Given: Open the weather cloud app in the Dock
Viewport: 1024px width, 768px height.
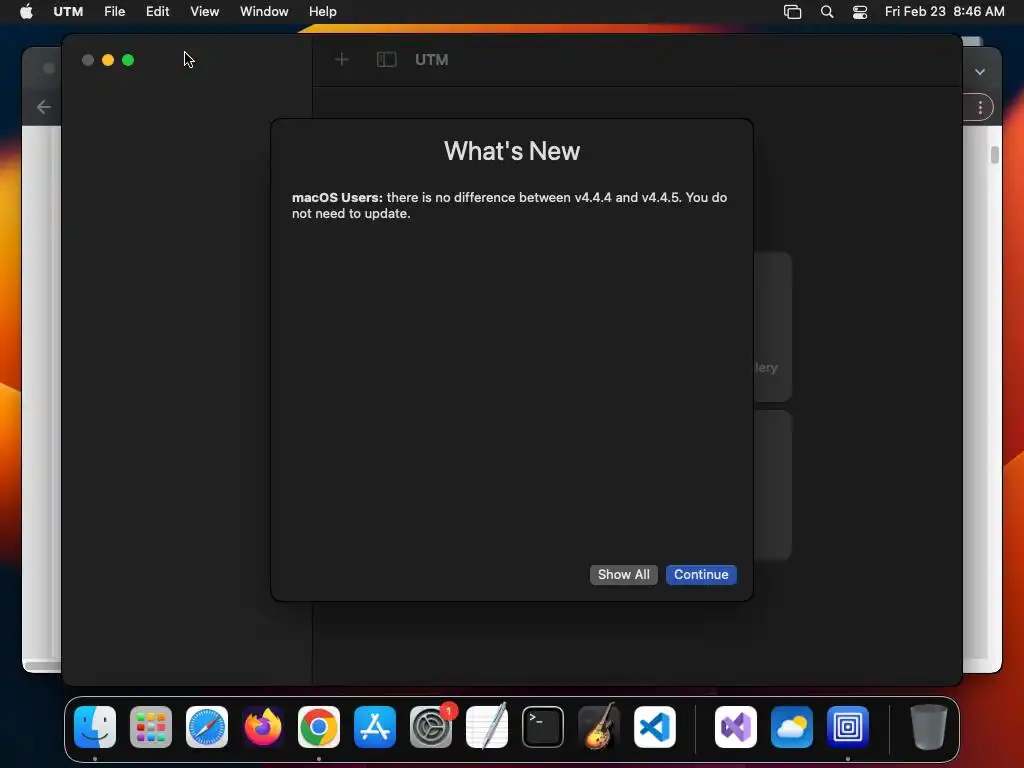Looking at the screenshot, I should pyautogui.click(x=792, y=727).
